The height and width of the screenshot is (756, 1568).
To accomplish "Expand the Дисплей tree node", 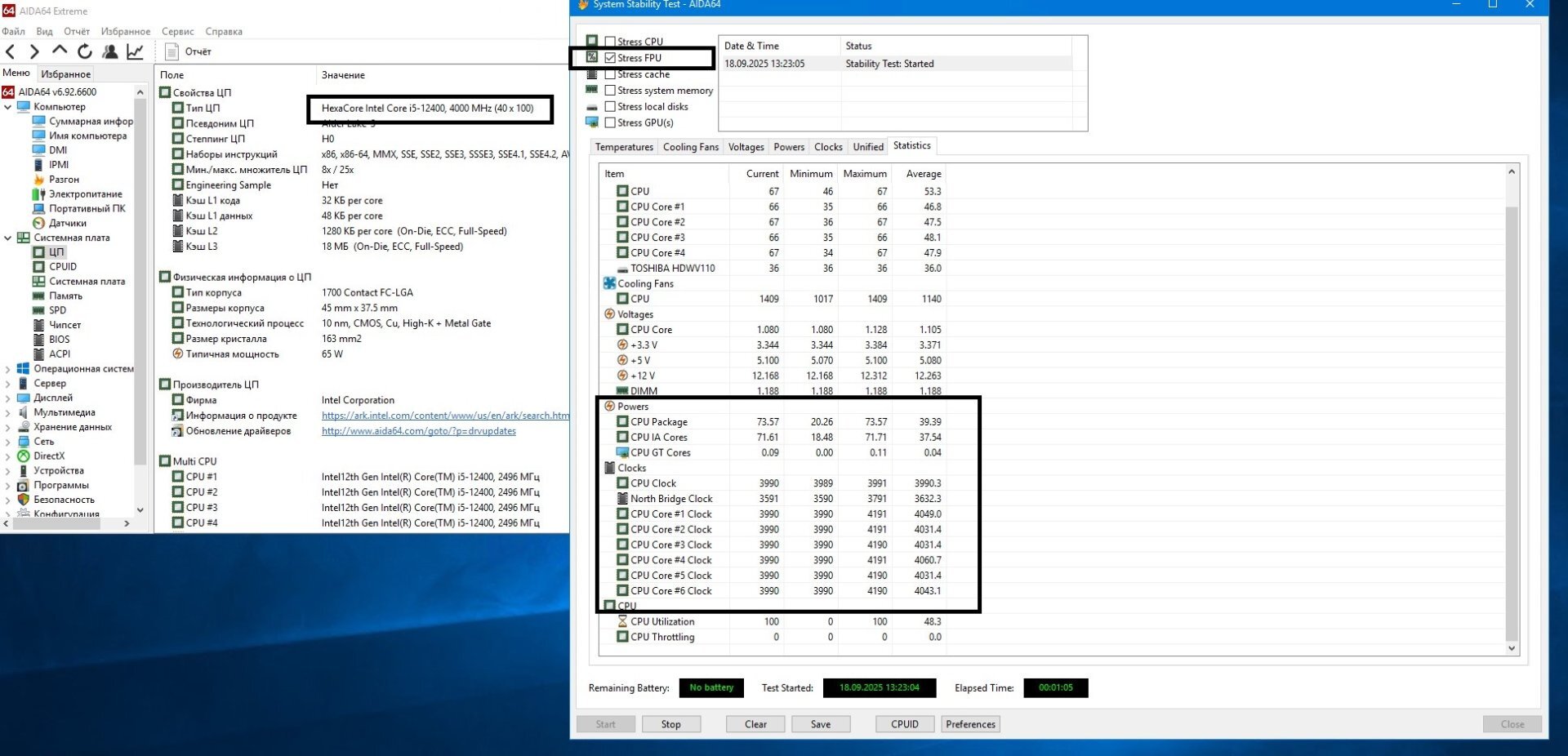I will point(8,398).
